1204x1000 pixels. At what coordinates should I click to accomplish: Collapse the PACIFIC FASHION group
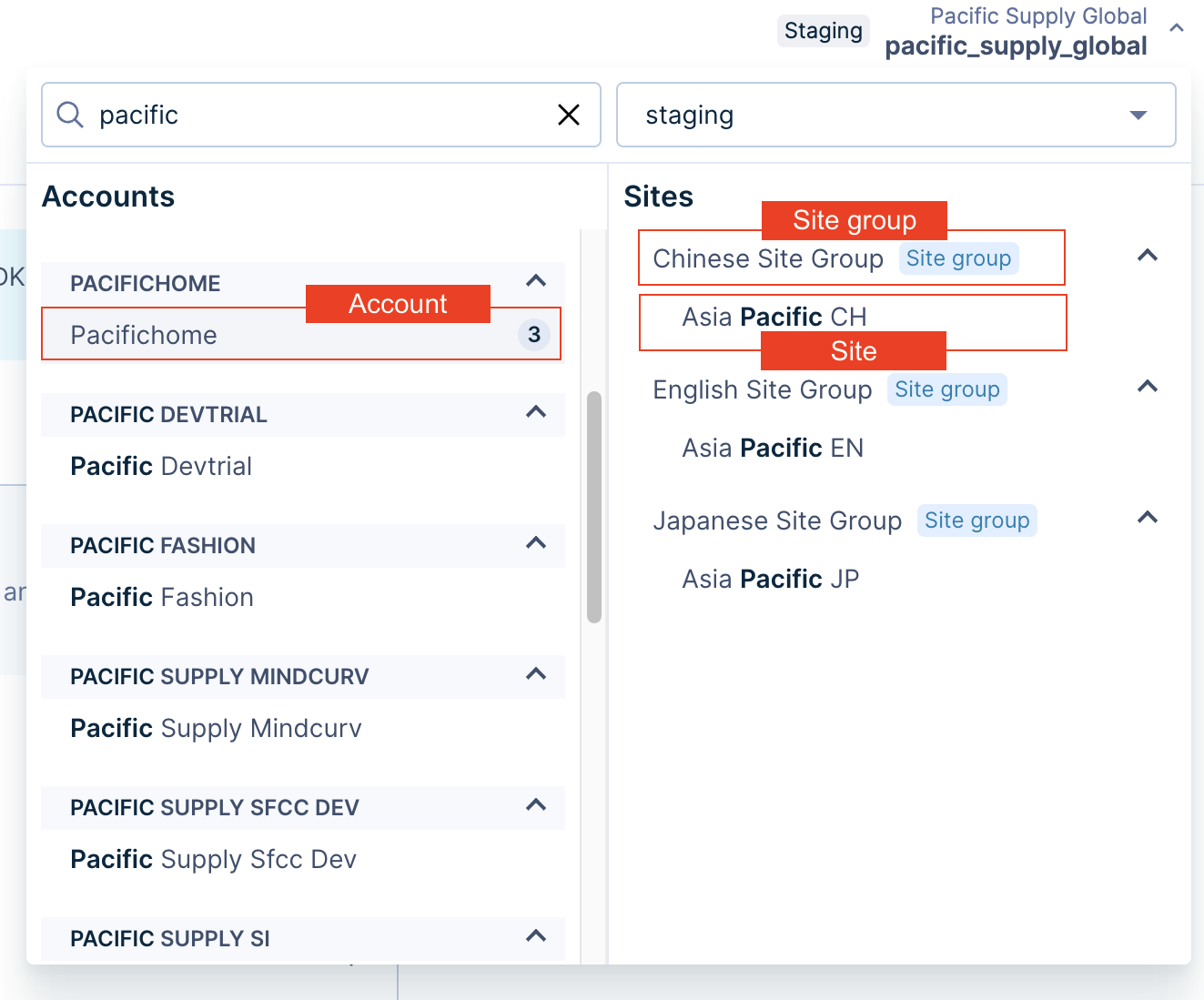[x=536, y=543]
